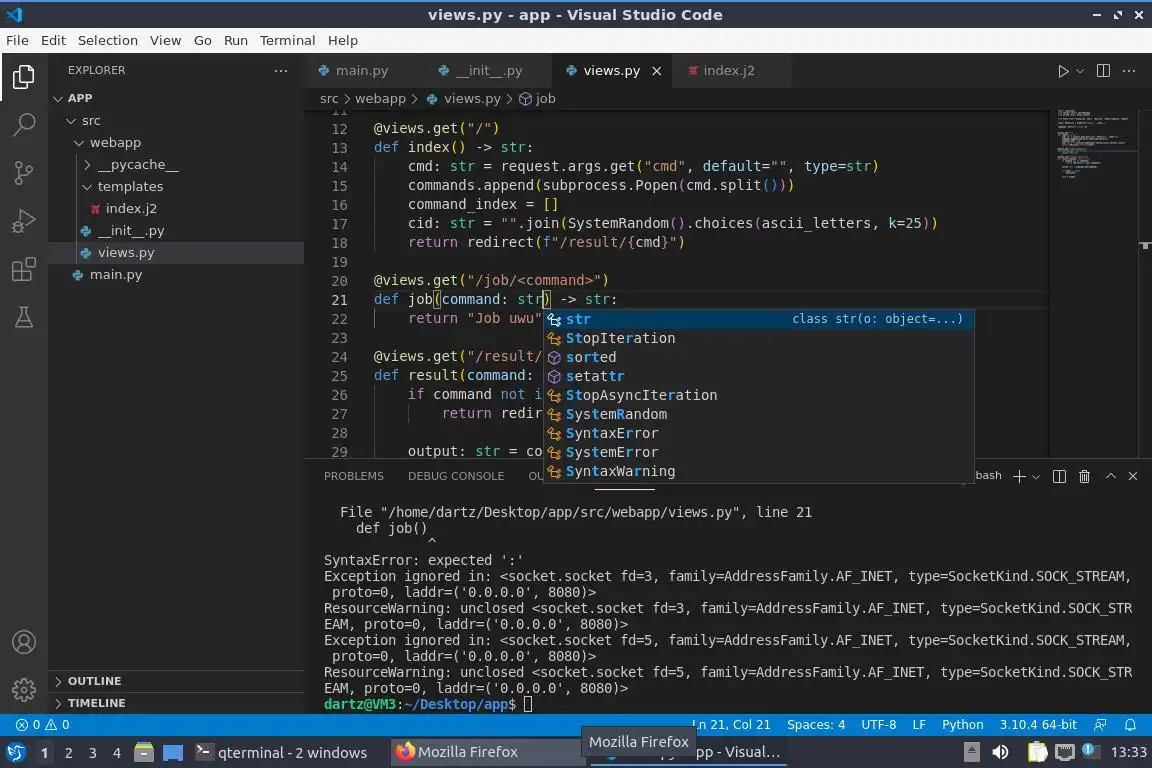Choose StopIteration from autocomplete list
This screenshot has width=1152, height=768.
click(x=759, y=338)
